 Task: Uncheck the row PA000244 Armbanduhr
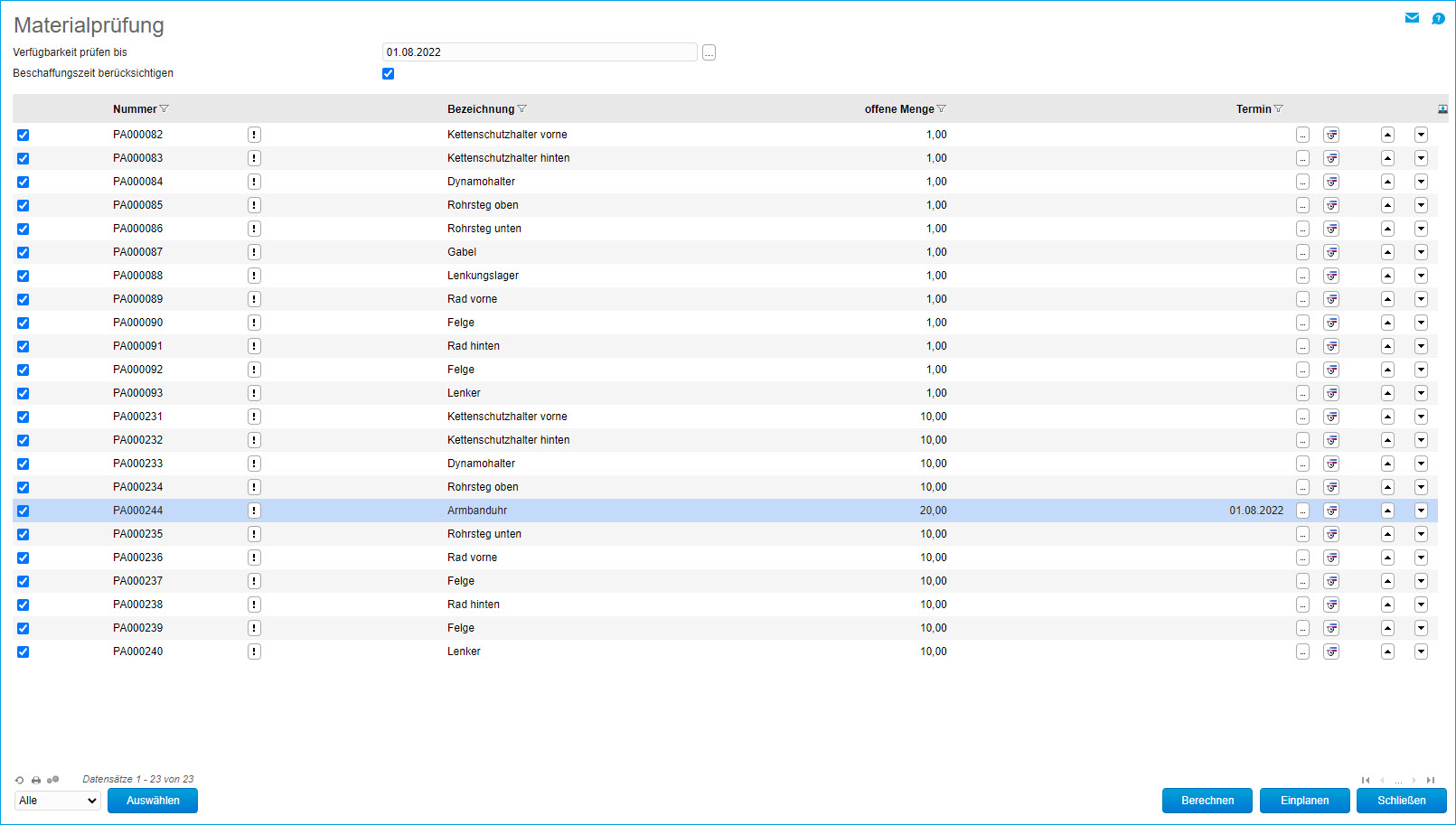[x=23, y=511]
